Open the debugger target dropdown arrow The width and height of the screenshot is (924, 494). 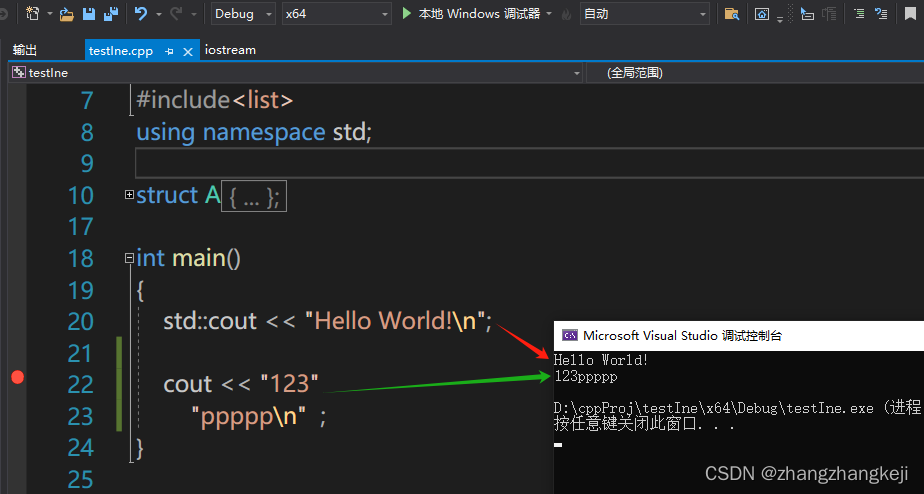[549, 14]
